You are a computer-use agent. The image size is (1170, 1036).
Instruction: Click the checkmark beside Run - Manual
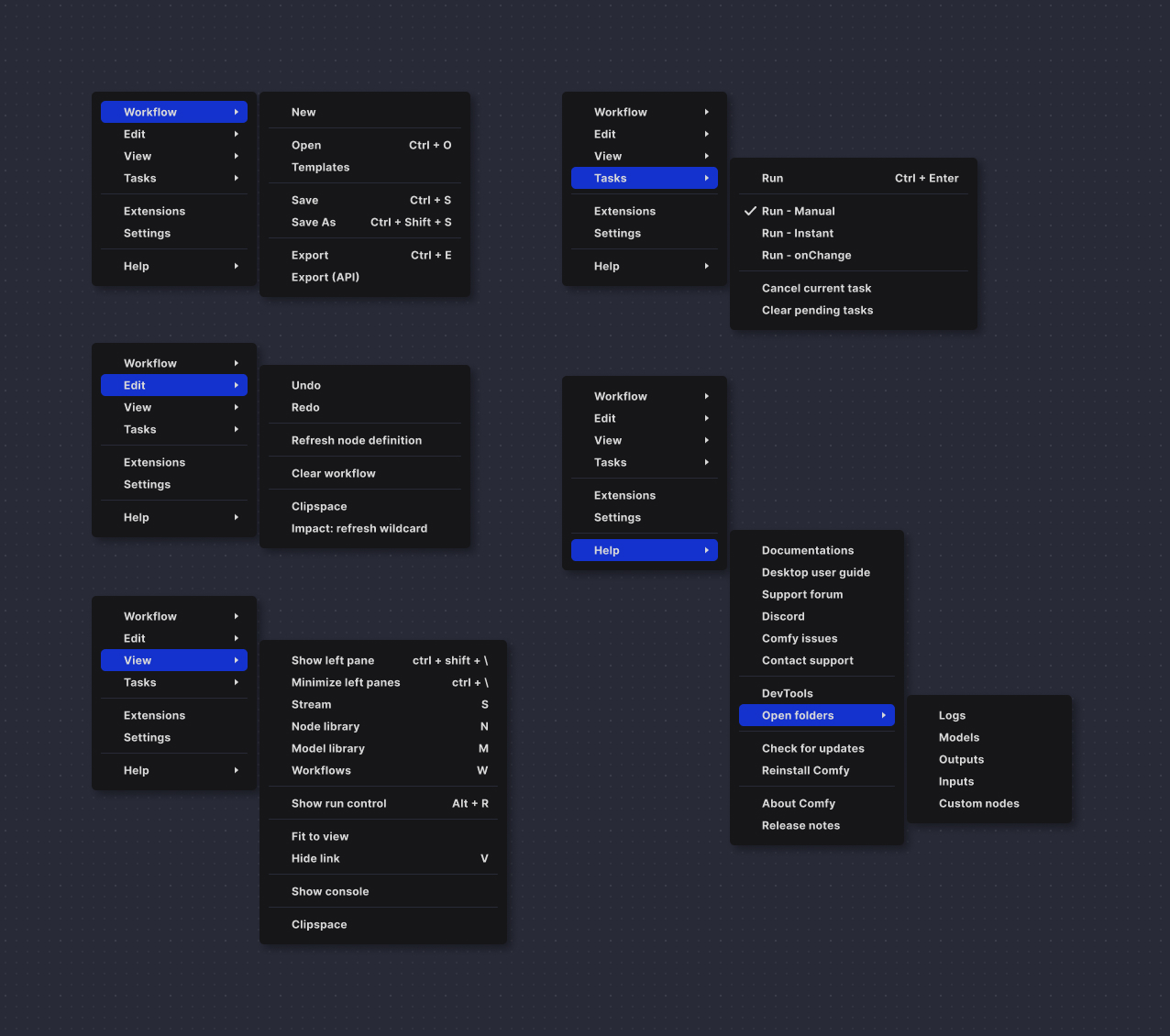pos(750,211)
